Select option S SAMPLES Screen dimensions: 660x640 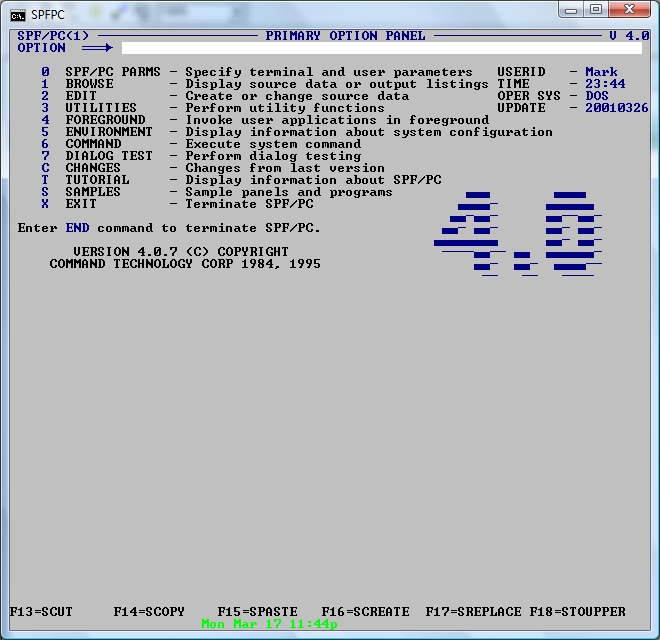[x=81, y=192]
